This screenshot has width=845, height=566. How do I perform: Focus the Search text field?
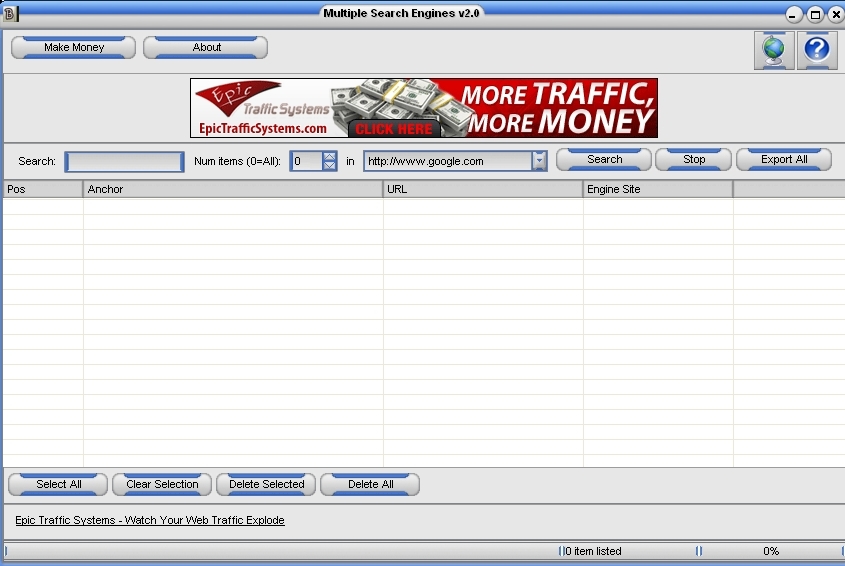(x=125, y=161)
